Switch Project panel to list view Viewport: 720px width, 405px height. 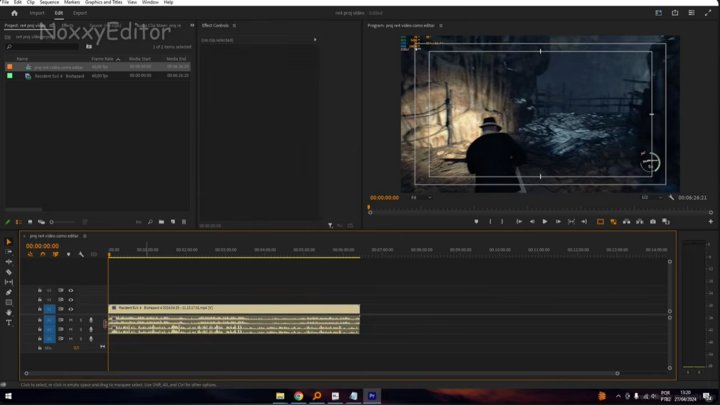click(18, 222)
